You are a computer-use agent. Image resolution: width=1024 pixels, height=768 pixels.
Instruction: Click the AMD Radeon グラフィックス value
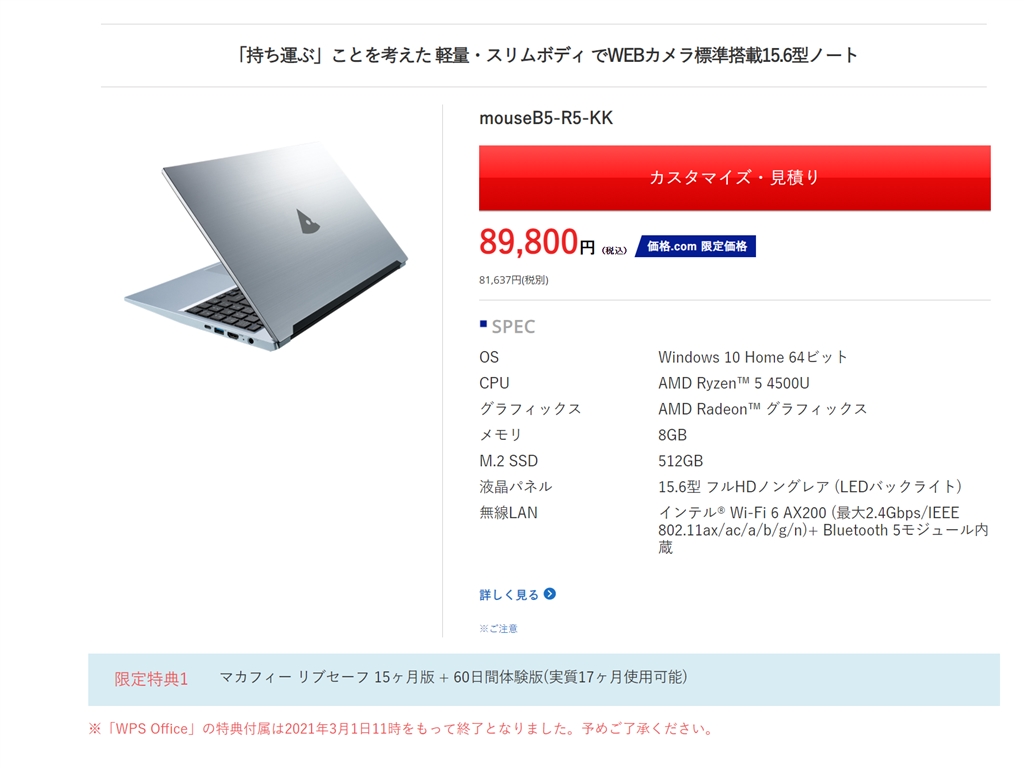click(x=762, y=409)
